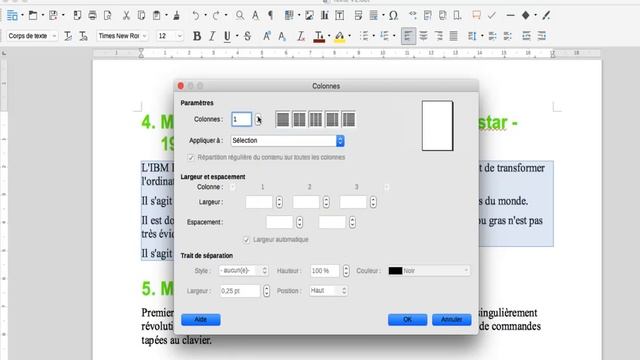Toggle formatting marks pilcrow icon
Screen dimensions: 640x360
point(270,16)
